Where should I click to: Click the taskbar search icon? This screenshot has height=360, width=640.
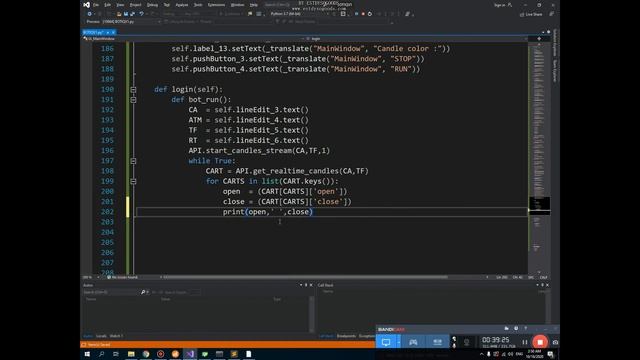tap(101, 354)
